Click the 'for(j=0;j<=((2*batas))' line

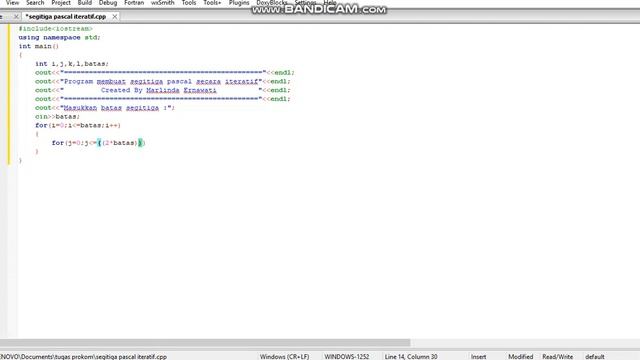[x=98, y=143]
